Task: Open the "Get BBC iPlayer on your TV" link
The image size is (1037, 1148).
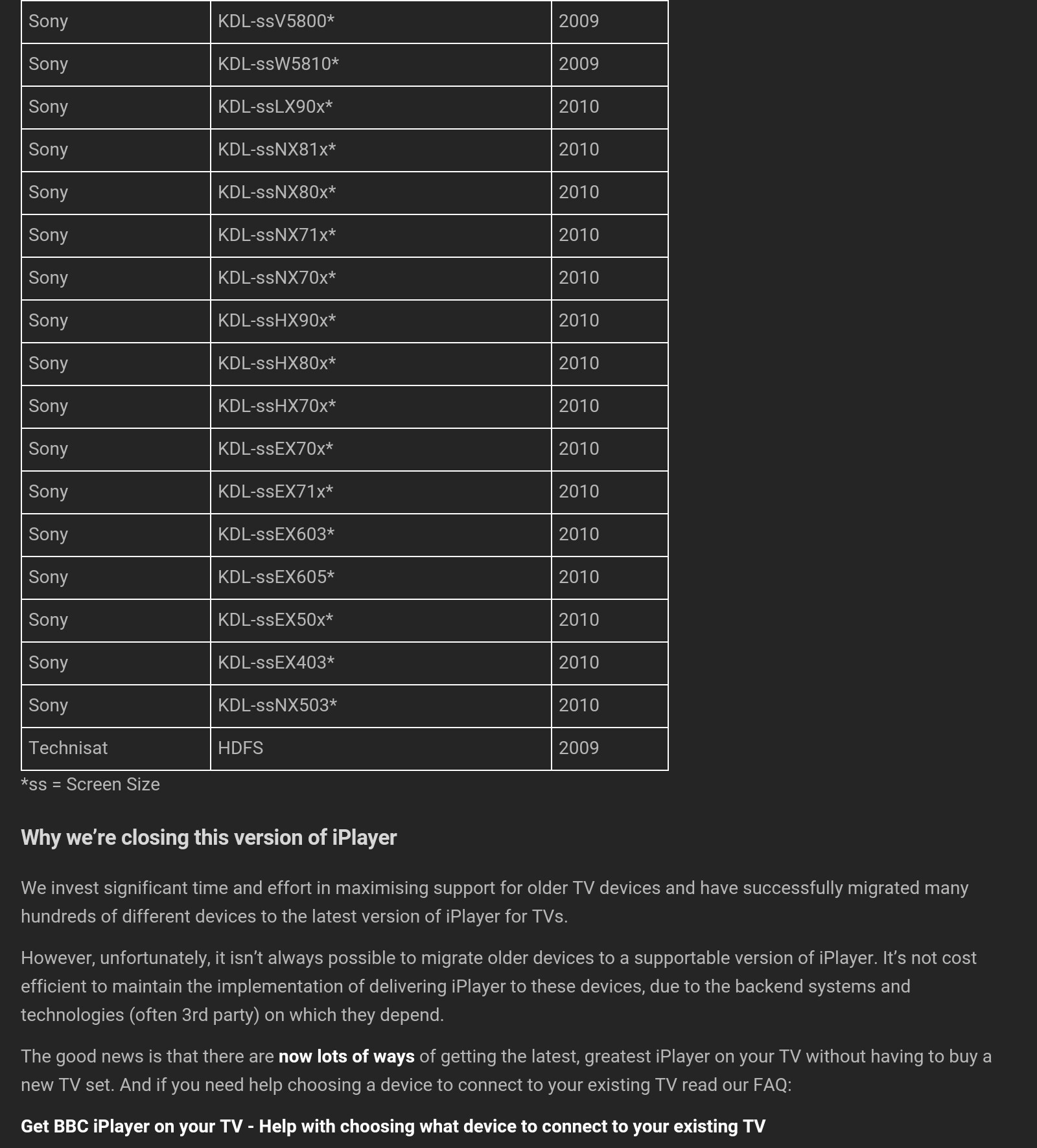Action: (393, 1127)
